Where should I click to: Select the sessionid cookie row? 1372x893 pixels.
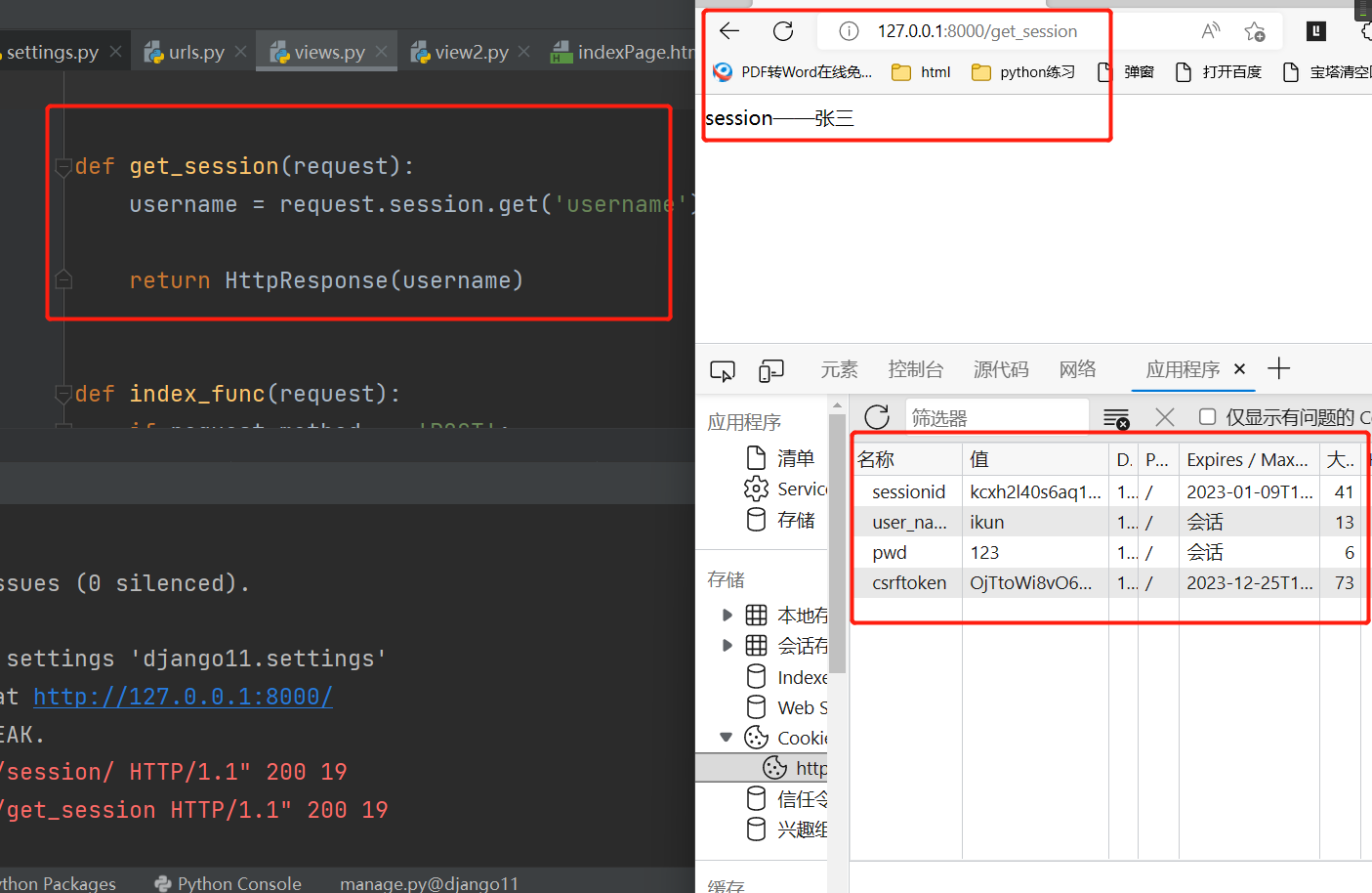(1108, 491)
